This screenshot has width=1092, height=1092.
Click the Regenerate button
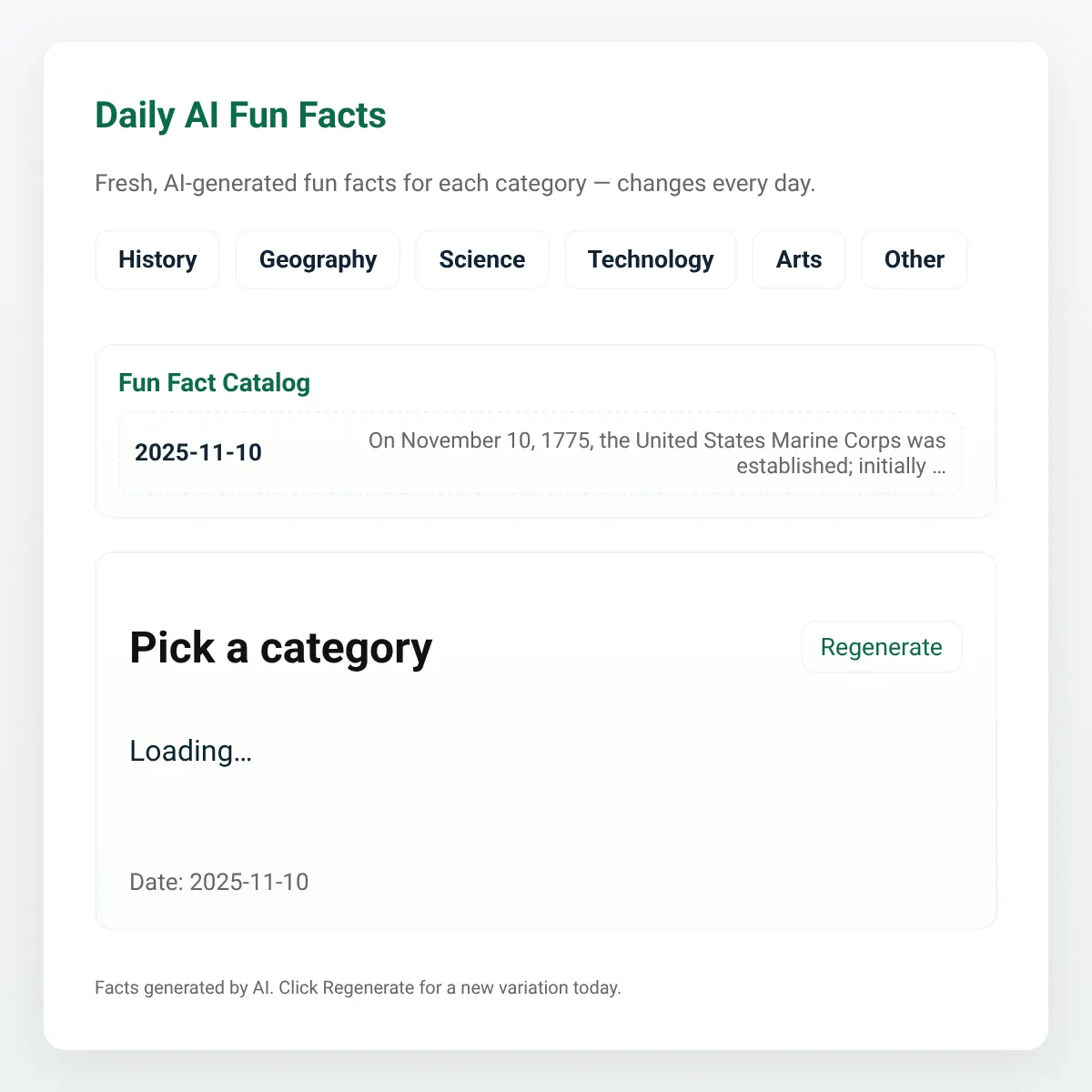[x=881, y=647]
